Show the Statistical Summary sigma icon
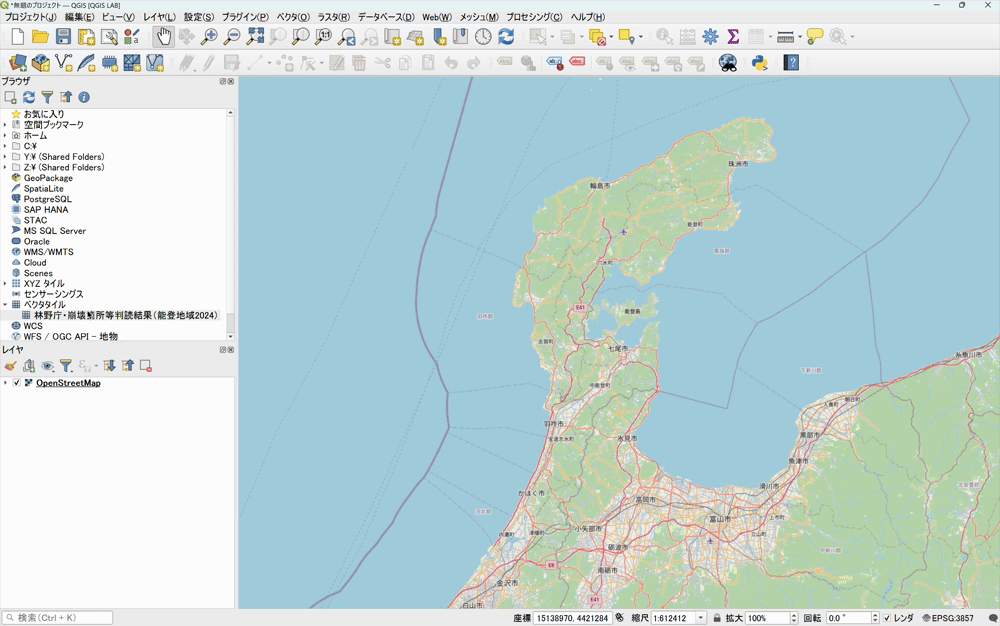This screenshot has height=626, width=1000. [733, 37]
